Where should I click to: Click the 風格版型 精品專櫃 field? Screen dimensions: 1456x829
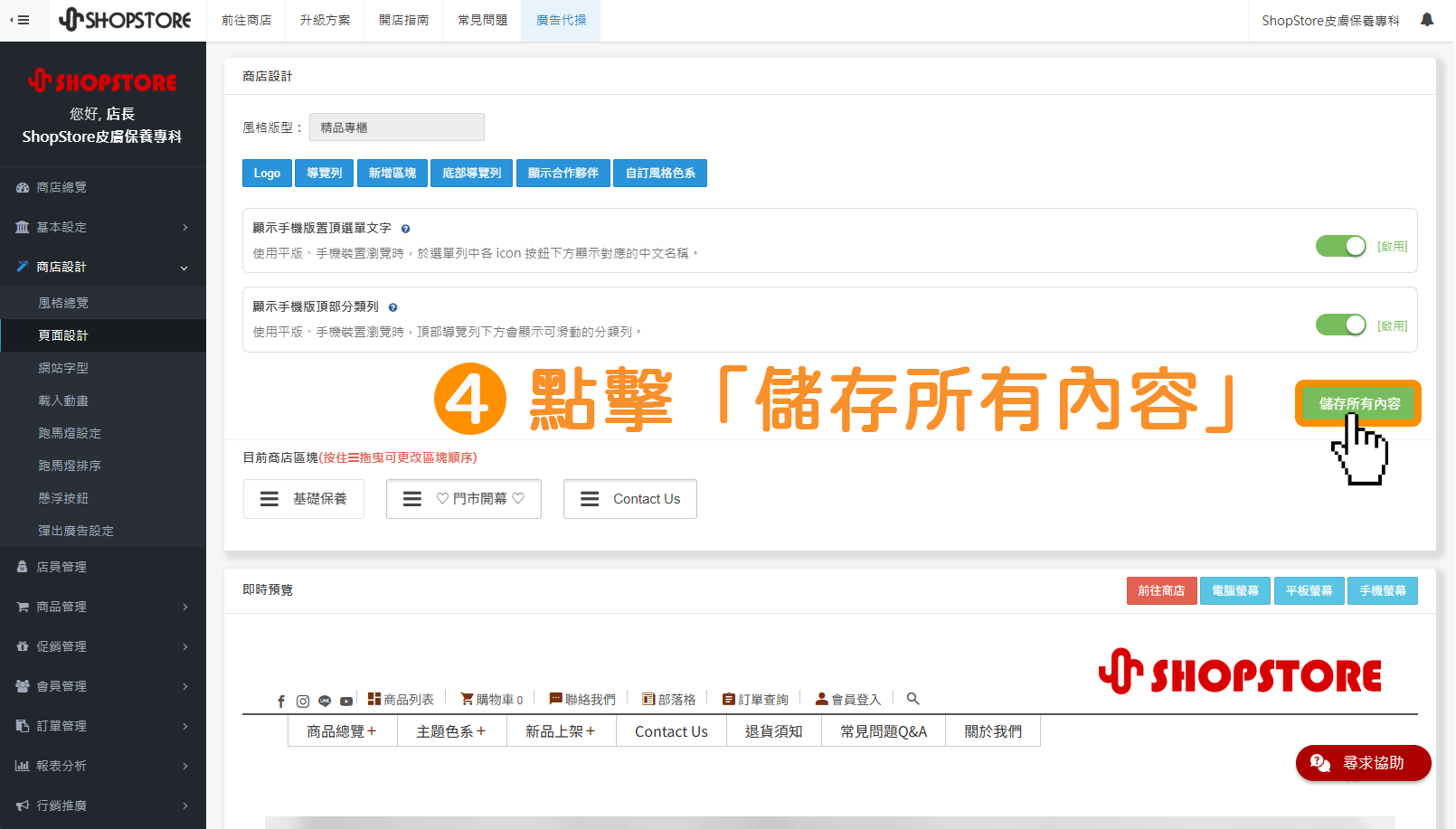397,127
